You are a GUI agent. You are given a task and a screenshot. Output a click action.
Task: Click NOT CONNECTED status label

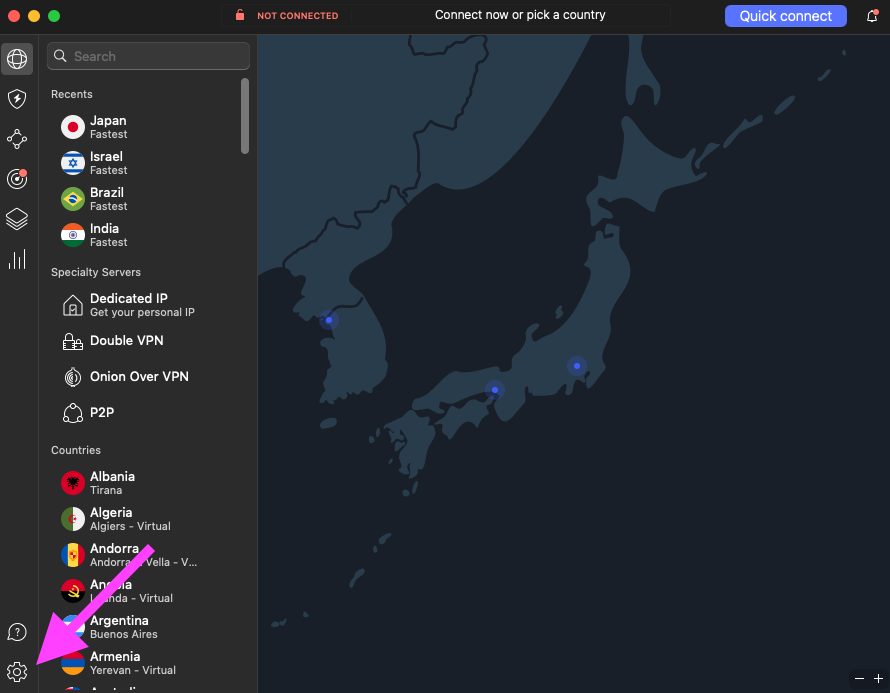click(297, 16)
